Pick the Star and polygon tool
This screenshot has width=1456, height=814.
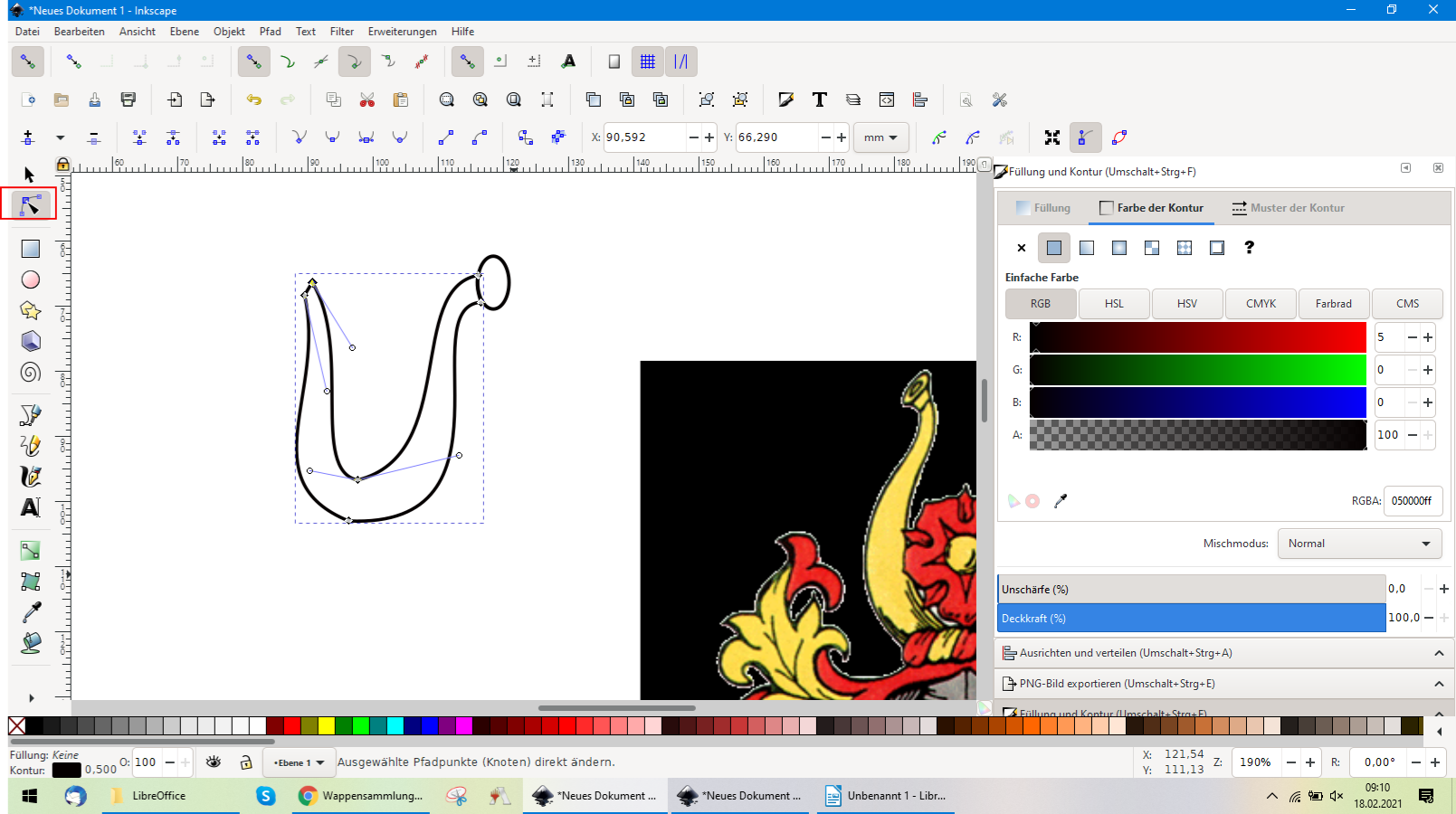point(31,310)
